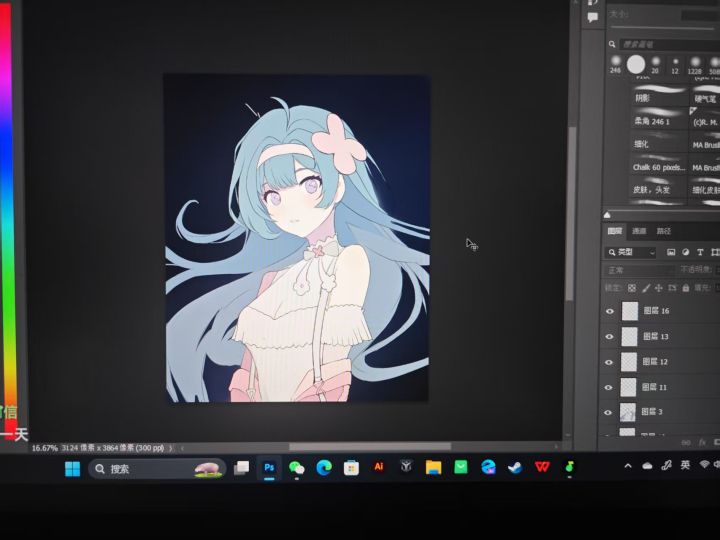The width and height of the screenshot is (720, 540).
Task: Hide layer 图层 3
Action: (608, 412)
